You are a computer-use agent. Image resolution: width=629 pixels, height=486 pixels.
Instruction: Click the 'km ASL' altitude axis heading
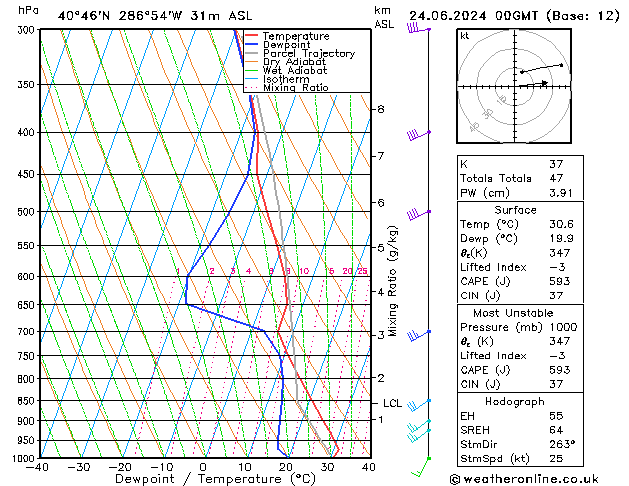[x=384, y=17]
